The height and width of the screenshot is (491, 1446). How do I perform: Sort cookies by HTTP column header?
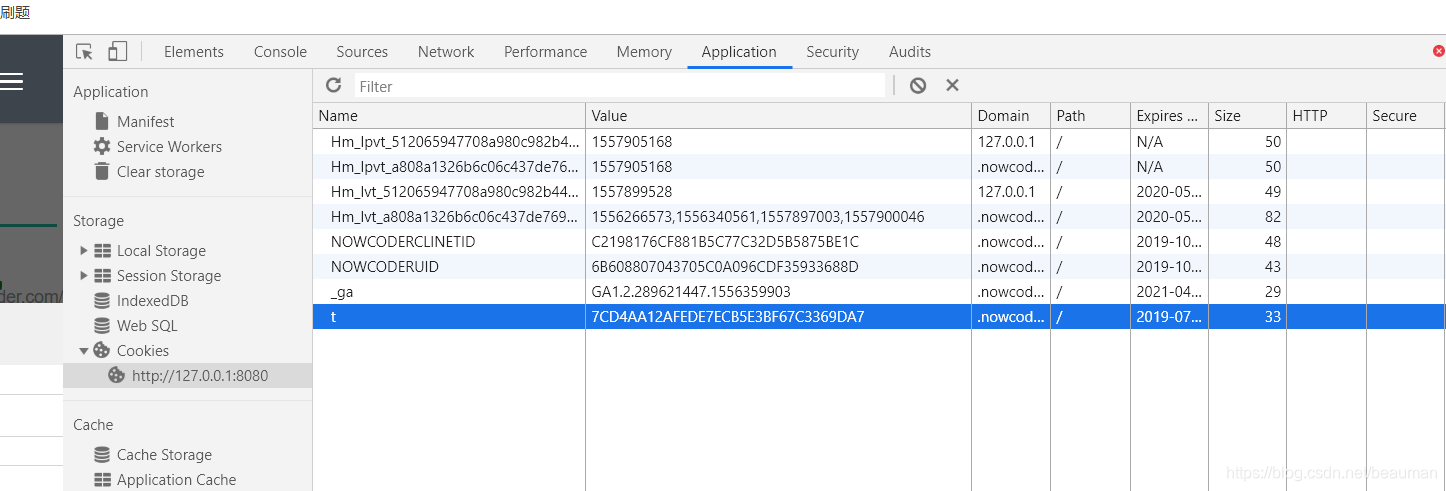1326,116
